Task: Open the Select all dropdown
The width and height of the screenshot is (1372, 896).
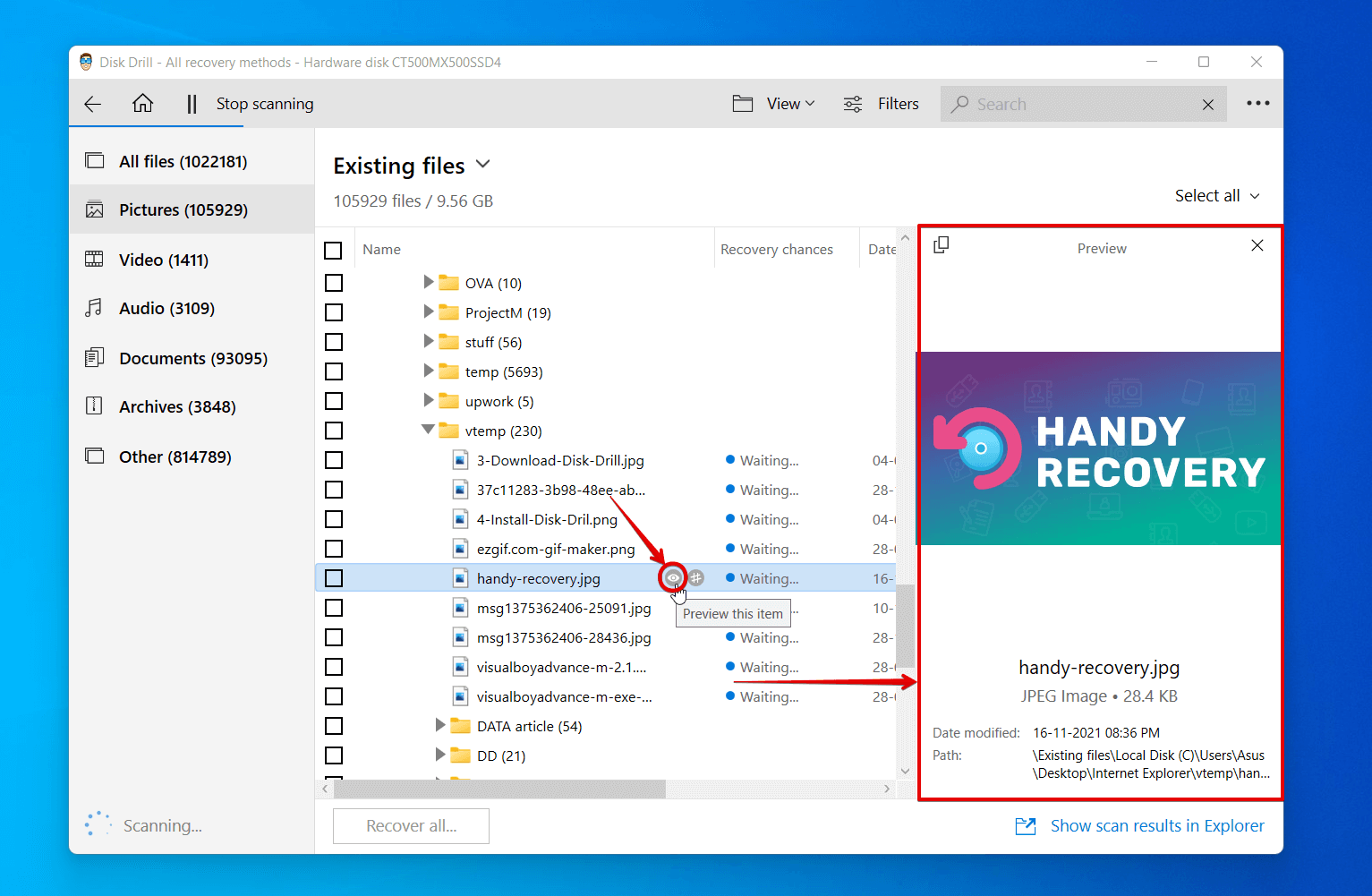Action: (x=1217, y=195)
